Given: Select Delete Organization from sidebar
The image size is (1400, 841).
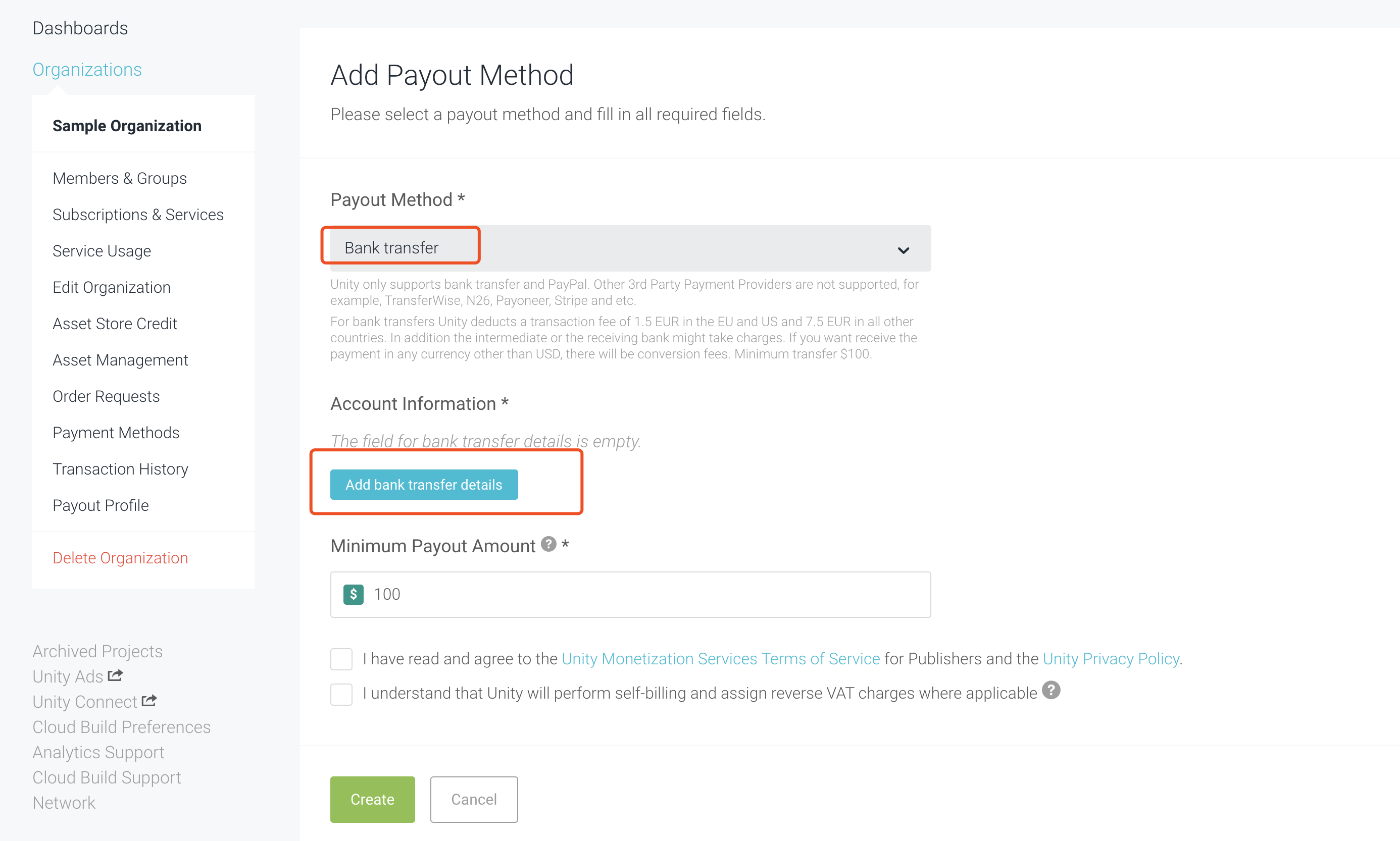Looking at the screenshot, I should click(x=119, y=557).
